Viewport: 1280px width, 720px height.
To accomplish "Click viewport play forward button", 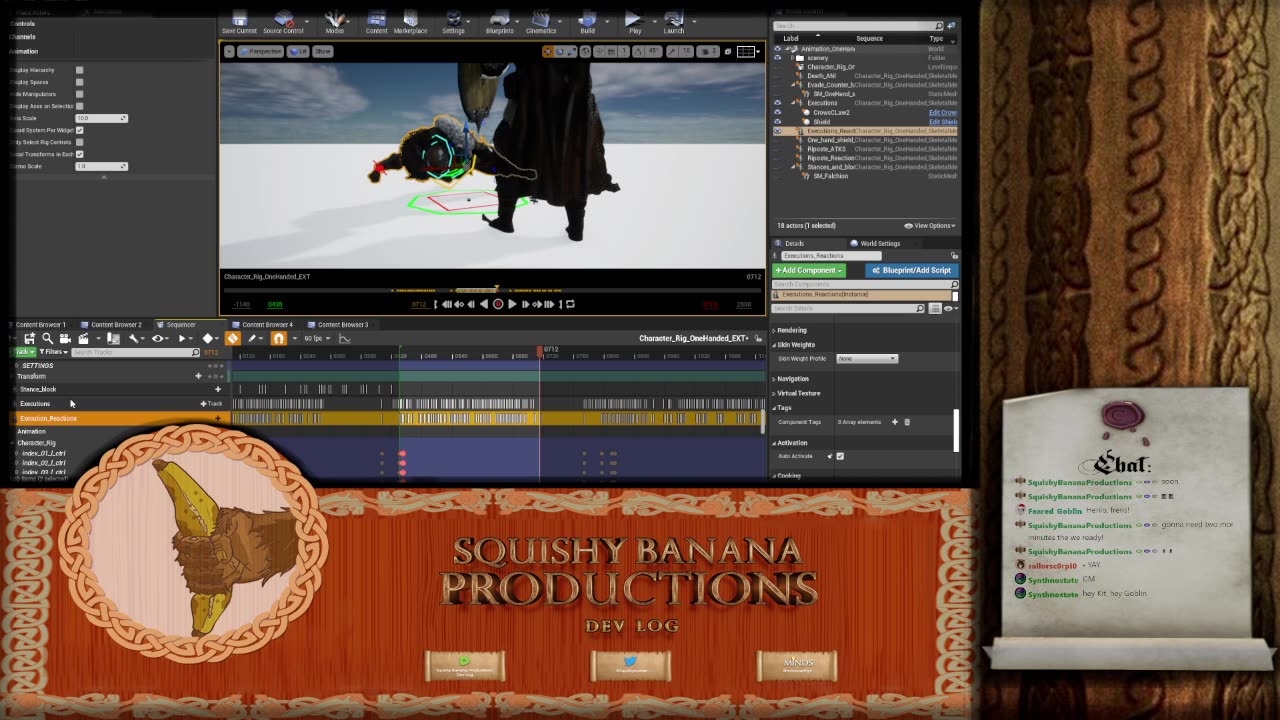I will coord(512,304).
